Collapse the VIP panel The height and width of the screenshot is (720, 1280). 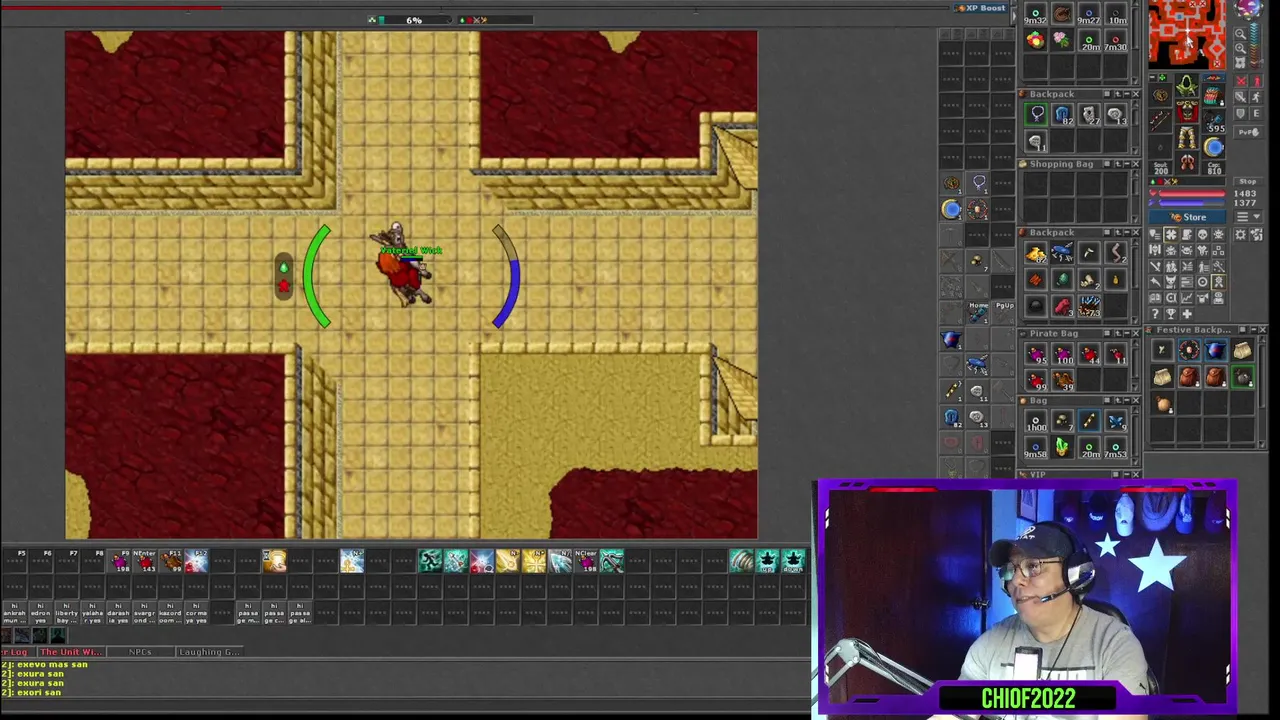[x=1125, y=474]
